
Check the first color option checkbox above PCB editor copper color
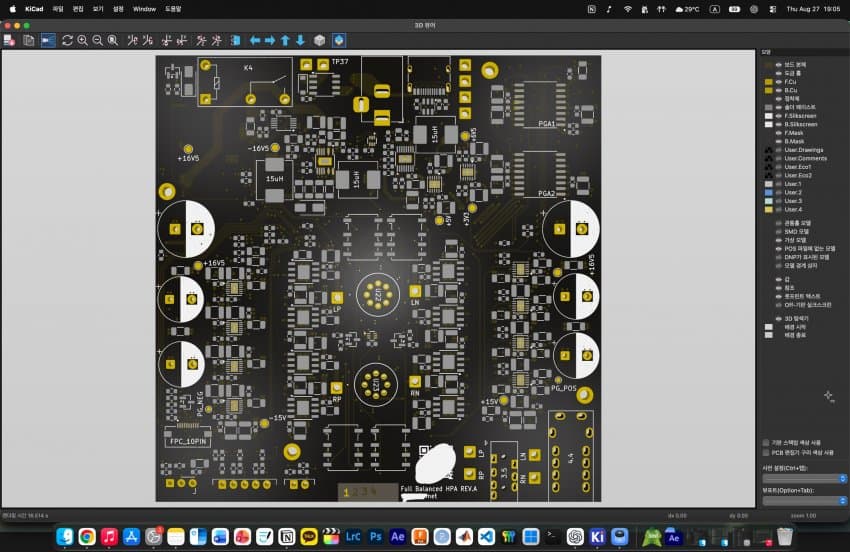766,442
